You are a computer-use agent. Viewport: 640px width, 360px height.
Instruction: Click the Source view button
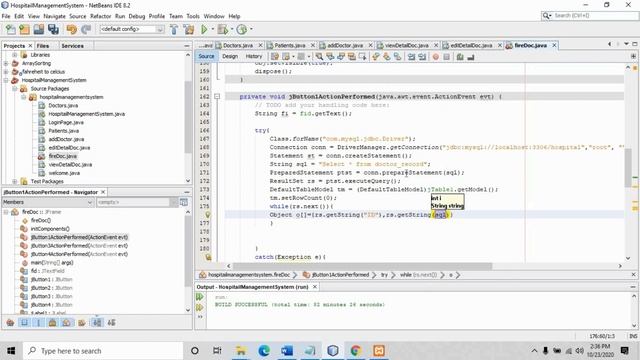[206, 56]
